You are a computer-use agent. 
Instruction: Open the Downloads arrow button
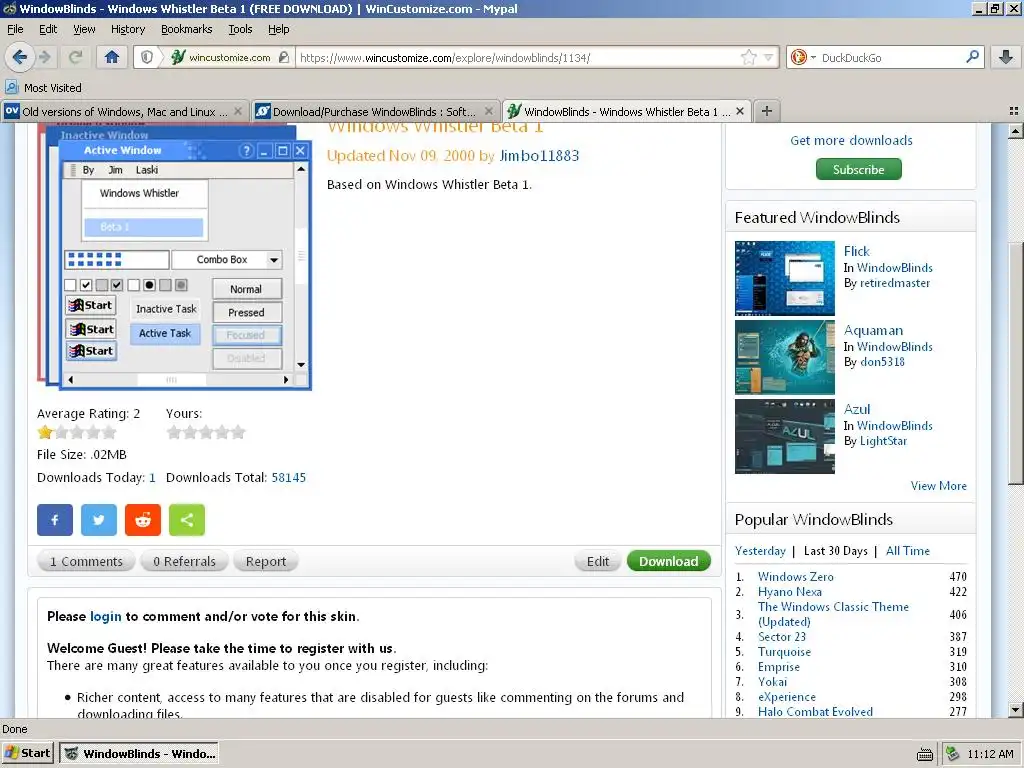point(1006,57)
